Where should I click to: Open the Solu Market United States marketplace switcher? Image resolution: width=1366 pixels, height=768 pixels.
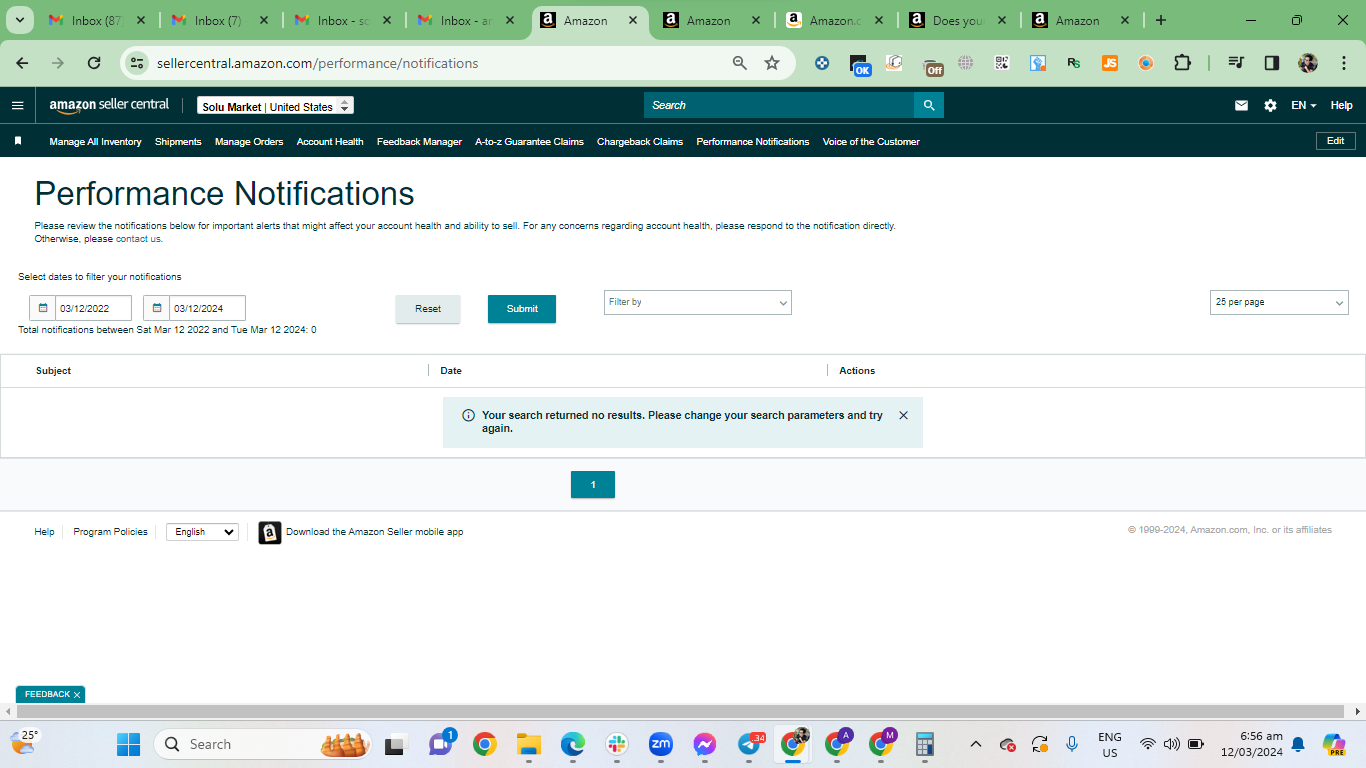[x=275, y=106]
